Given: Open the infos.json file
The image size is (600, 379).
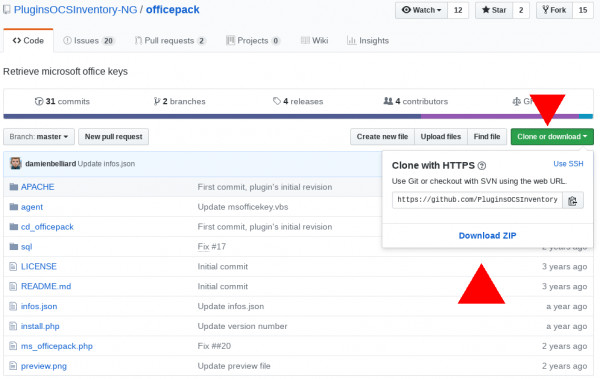Looking at the screenshot, I should tap(39, 306).
